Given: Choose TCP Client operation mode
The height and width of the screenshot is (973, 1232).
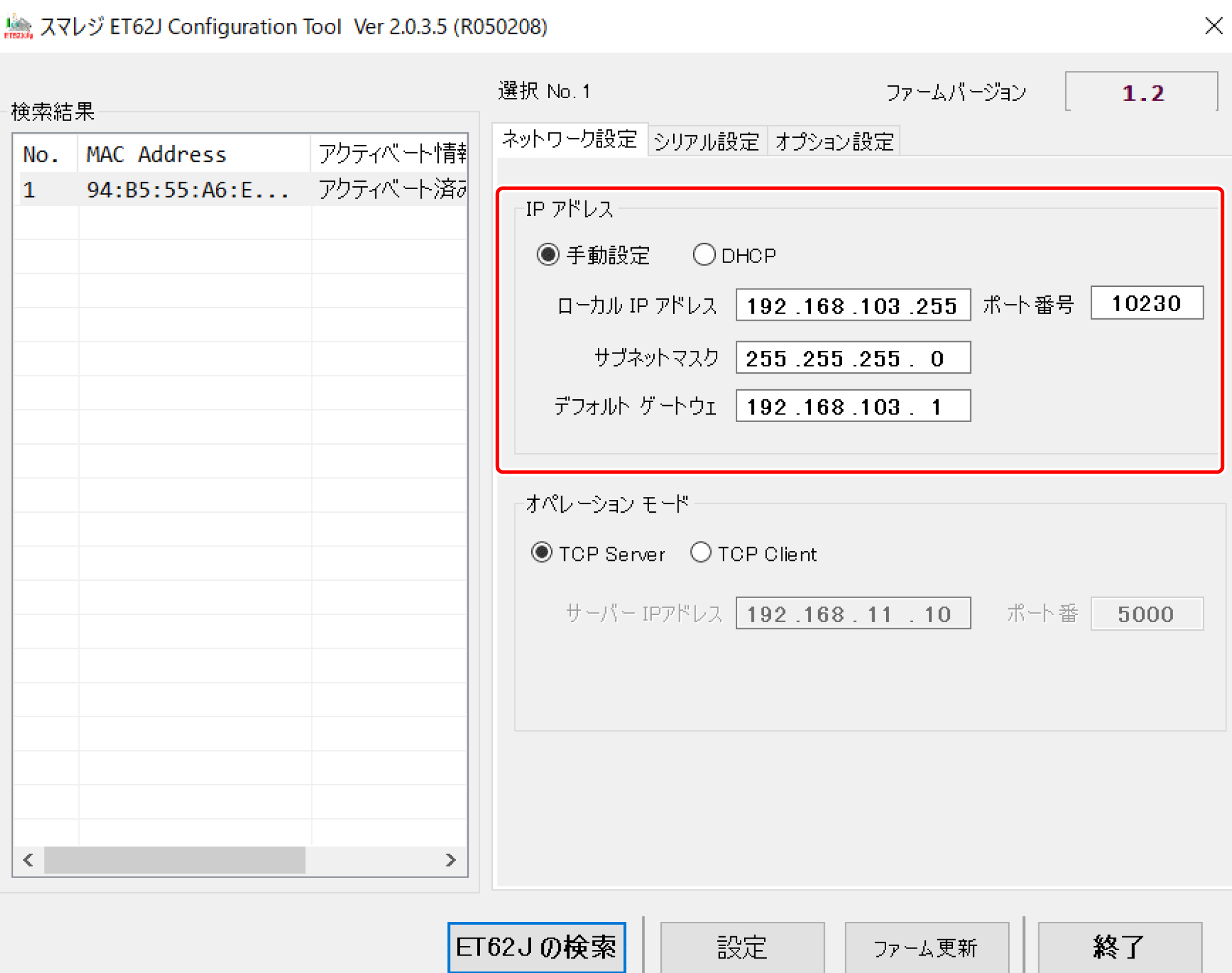Looking at the screenshot, I should coord(701,552).
